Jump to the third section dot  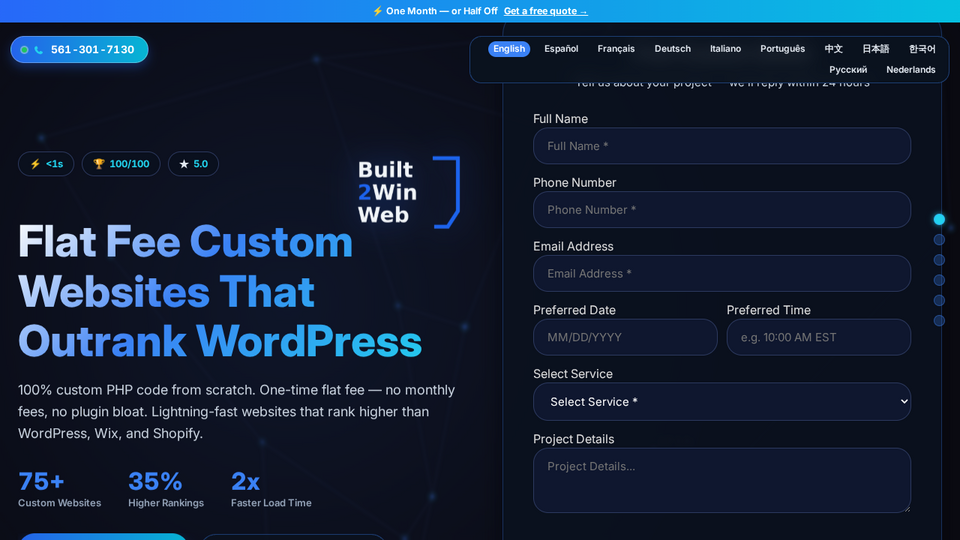[939, 260]
